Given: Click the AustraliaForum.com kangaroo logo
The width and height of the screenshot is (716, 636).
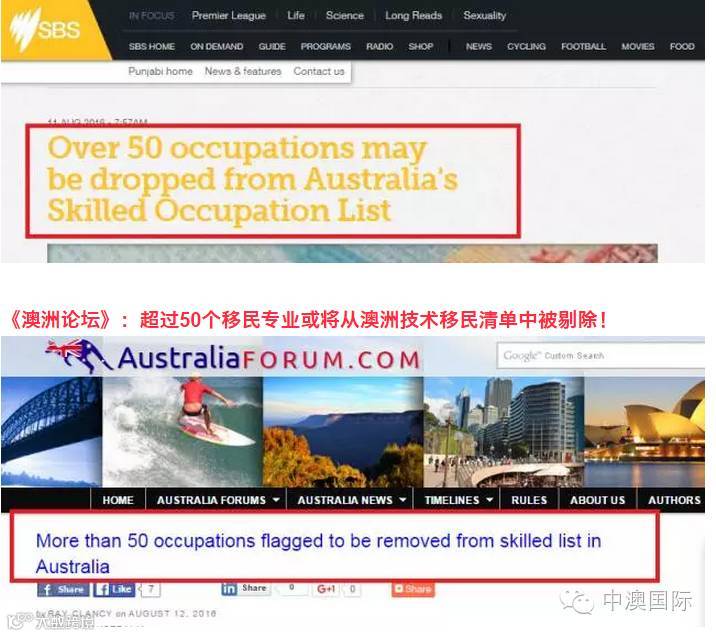Looking at the screenshot, I should (x=233, y=357).
